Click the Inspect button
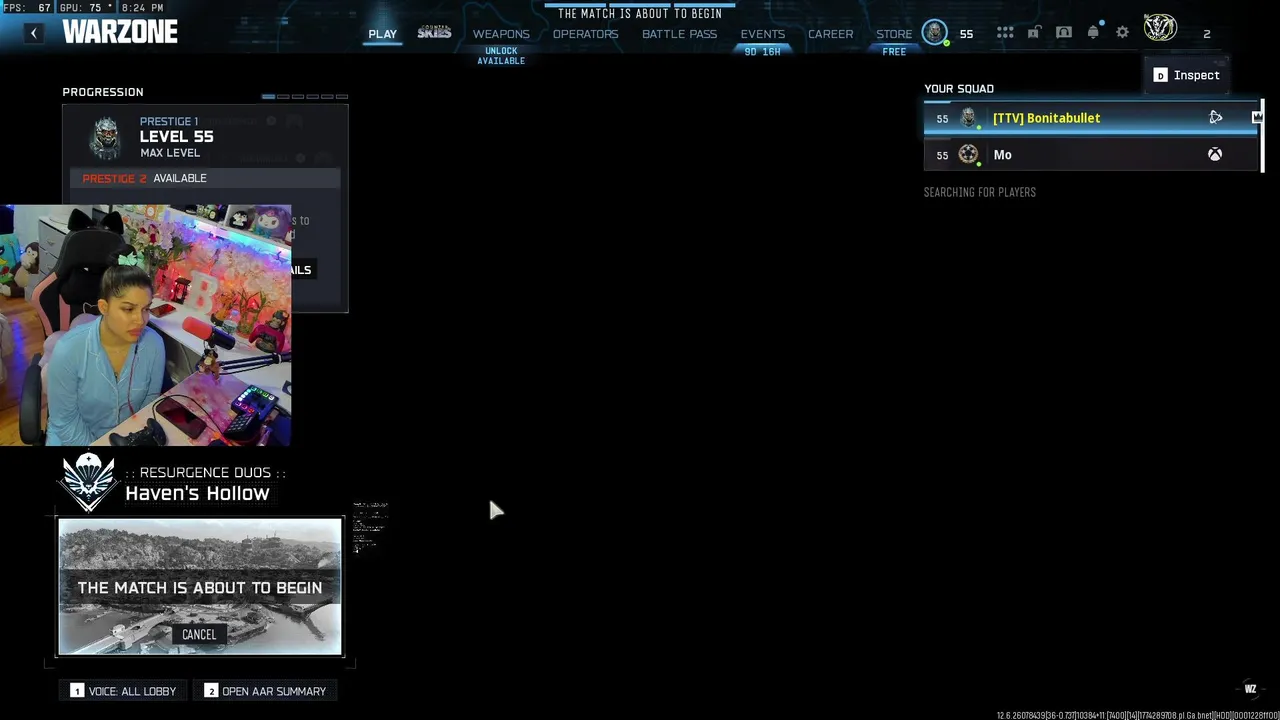The height and width of the screenshot is (720, 1280). click(x=1187, y=75)
